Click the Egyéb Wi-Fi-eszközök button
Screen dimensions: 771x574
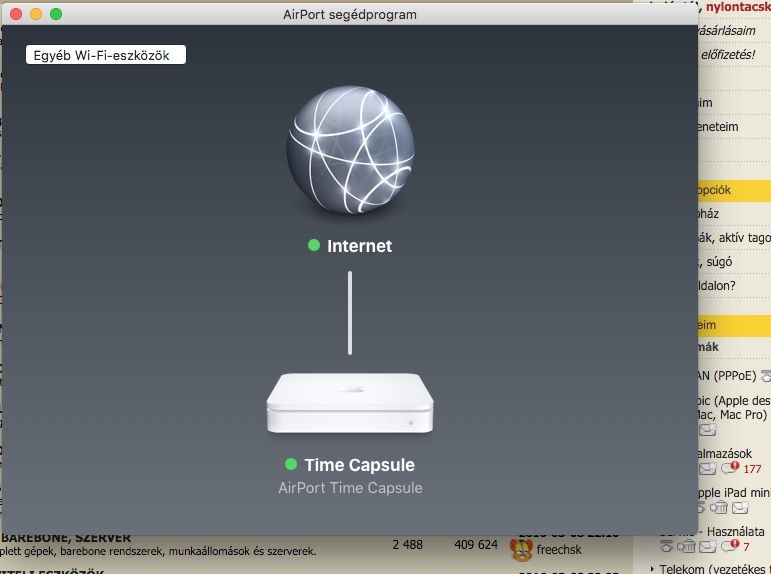(106, 55)
